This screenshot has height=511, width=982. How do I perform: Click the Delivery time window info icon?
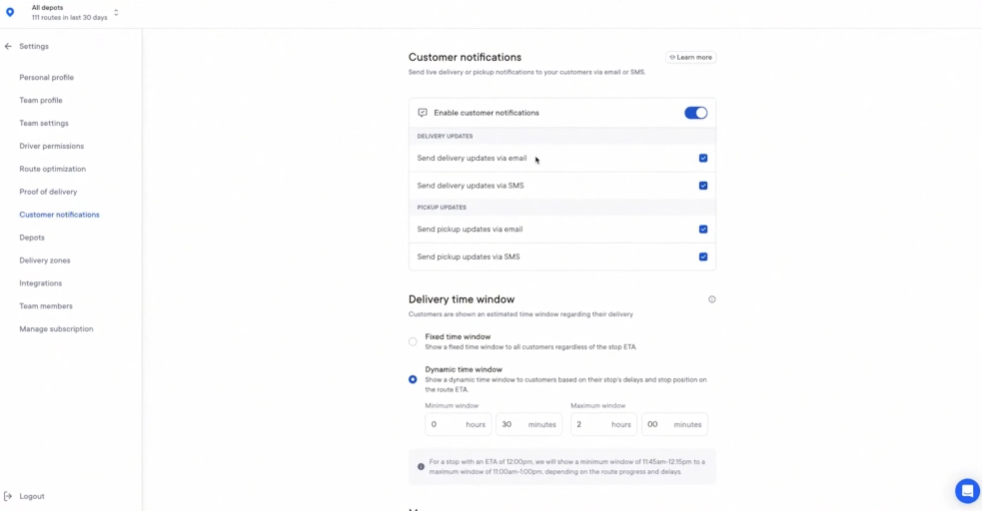(711, 299)
